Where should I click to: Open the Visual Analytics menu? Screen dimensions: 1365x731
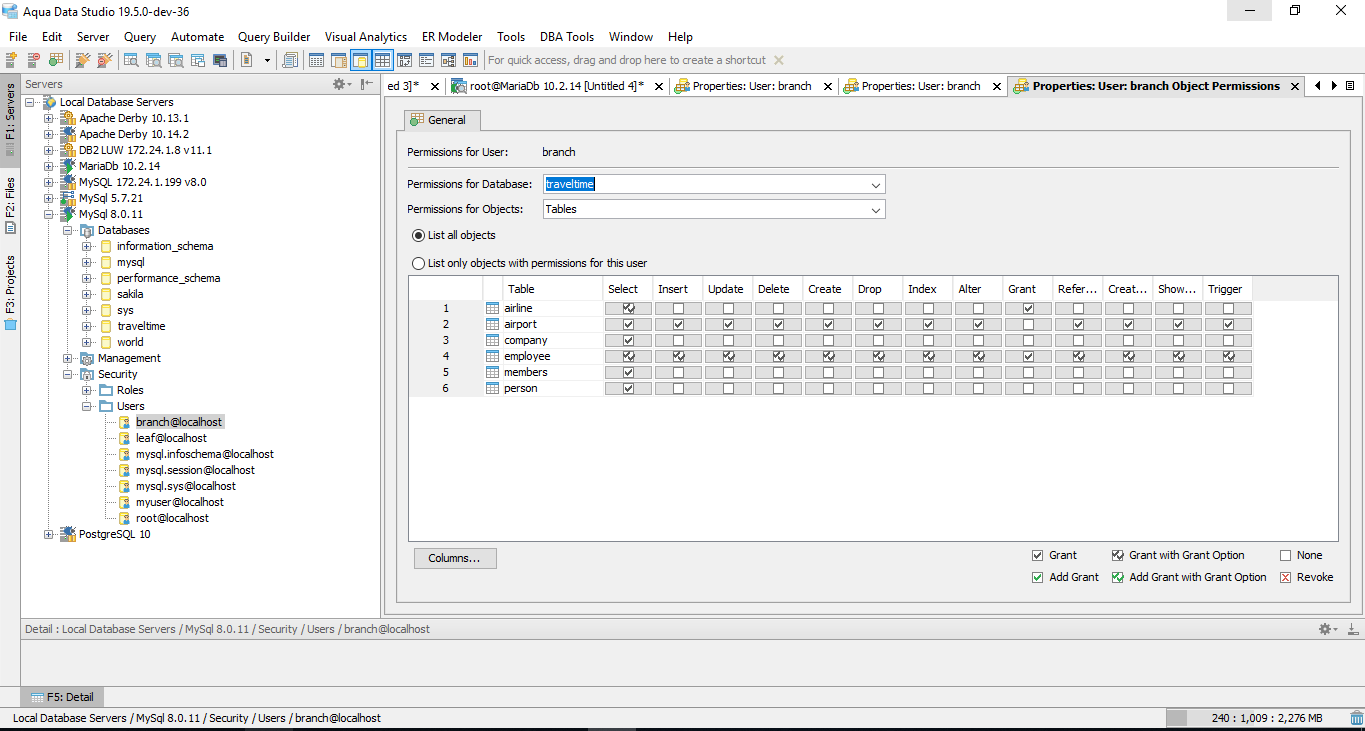pos(366,37)
